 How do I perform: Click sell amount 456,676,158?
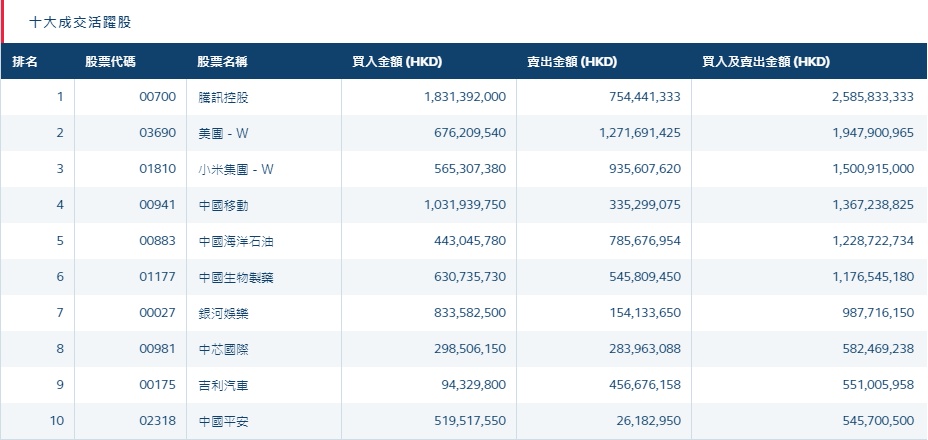(645, 385)
